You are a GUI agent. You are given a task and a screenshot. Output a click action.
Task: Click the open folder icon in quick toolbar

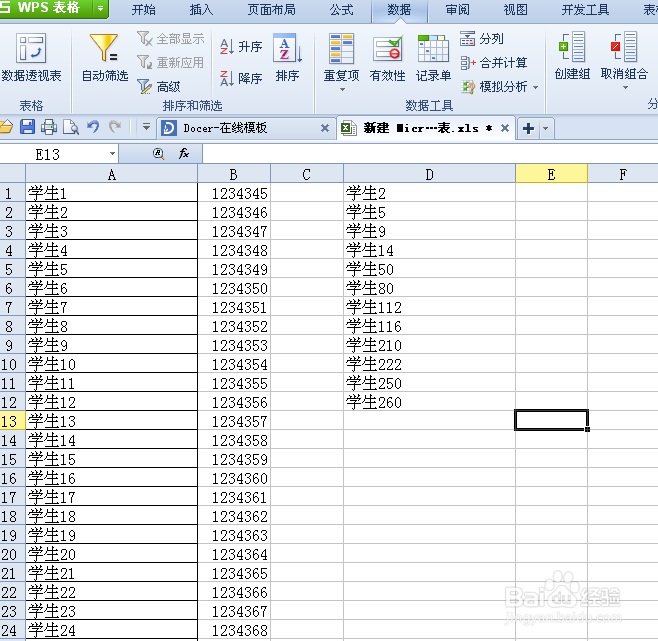click(6, 127)
